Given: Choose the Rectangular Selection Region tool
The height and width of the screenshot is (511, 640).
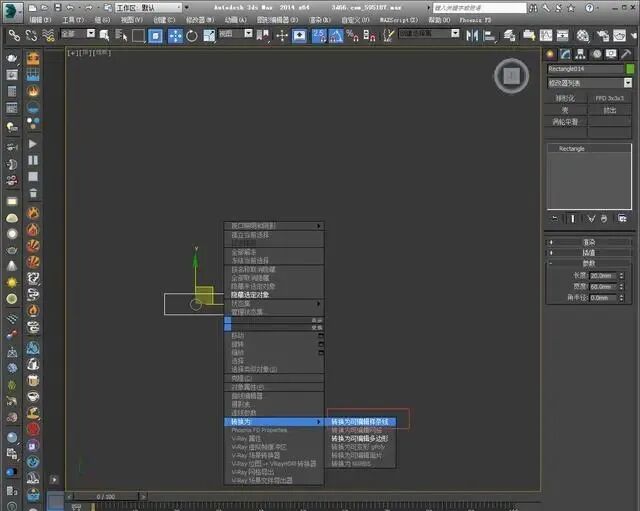Looking at the screenshot, I should 138,36.
